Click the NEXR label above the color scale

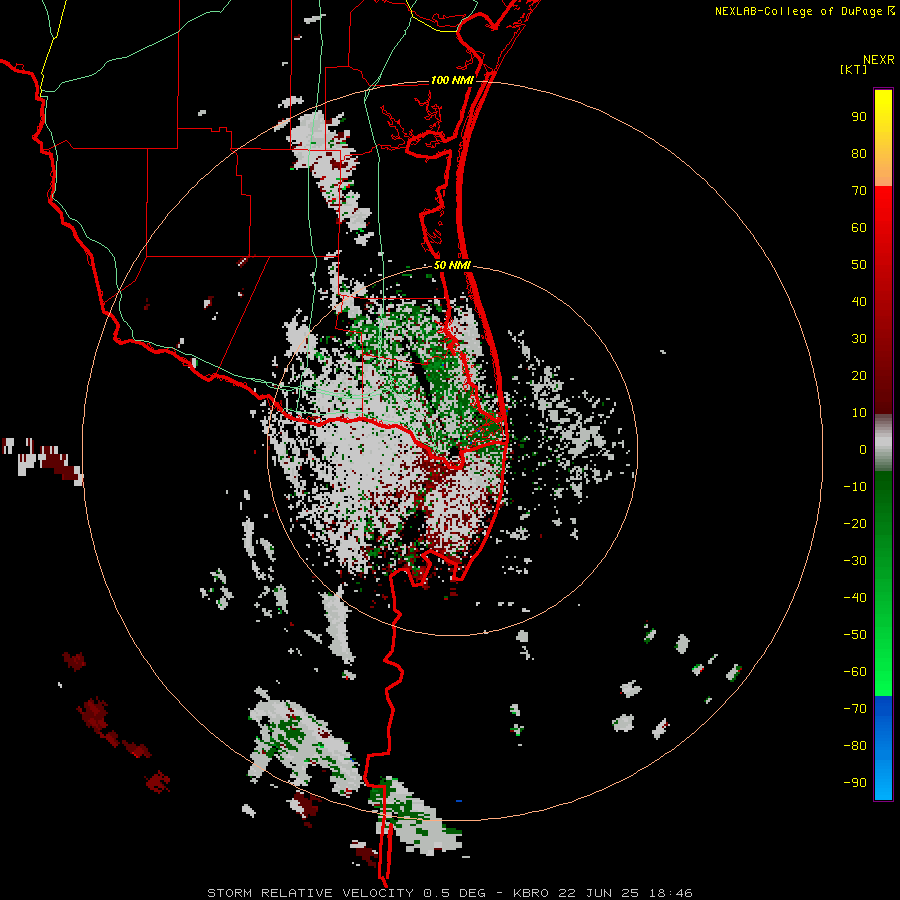(x=878, y=60)
